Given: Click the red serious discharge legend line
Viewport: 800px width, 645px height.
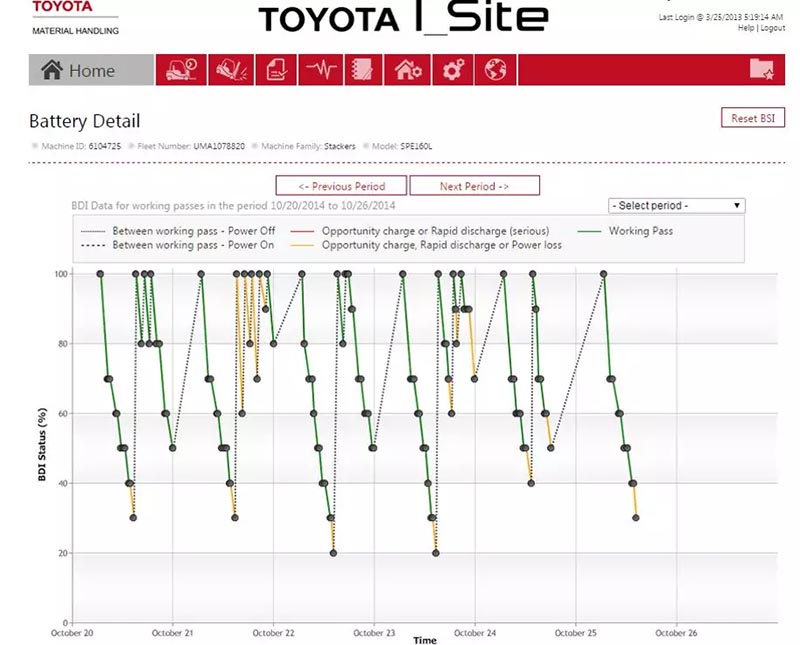Looking at the screenshot, I should click(x=303, y=231).
